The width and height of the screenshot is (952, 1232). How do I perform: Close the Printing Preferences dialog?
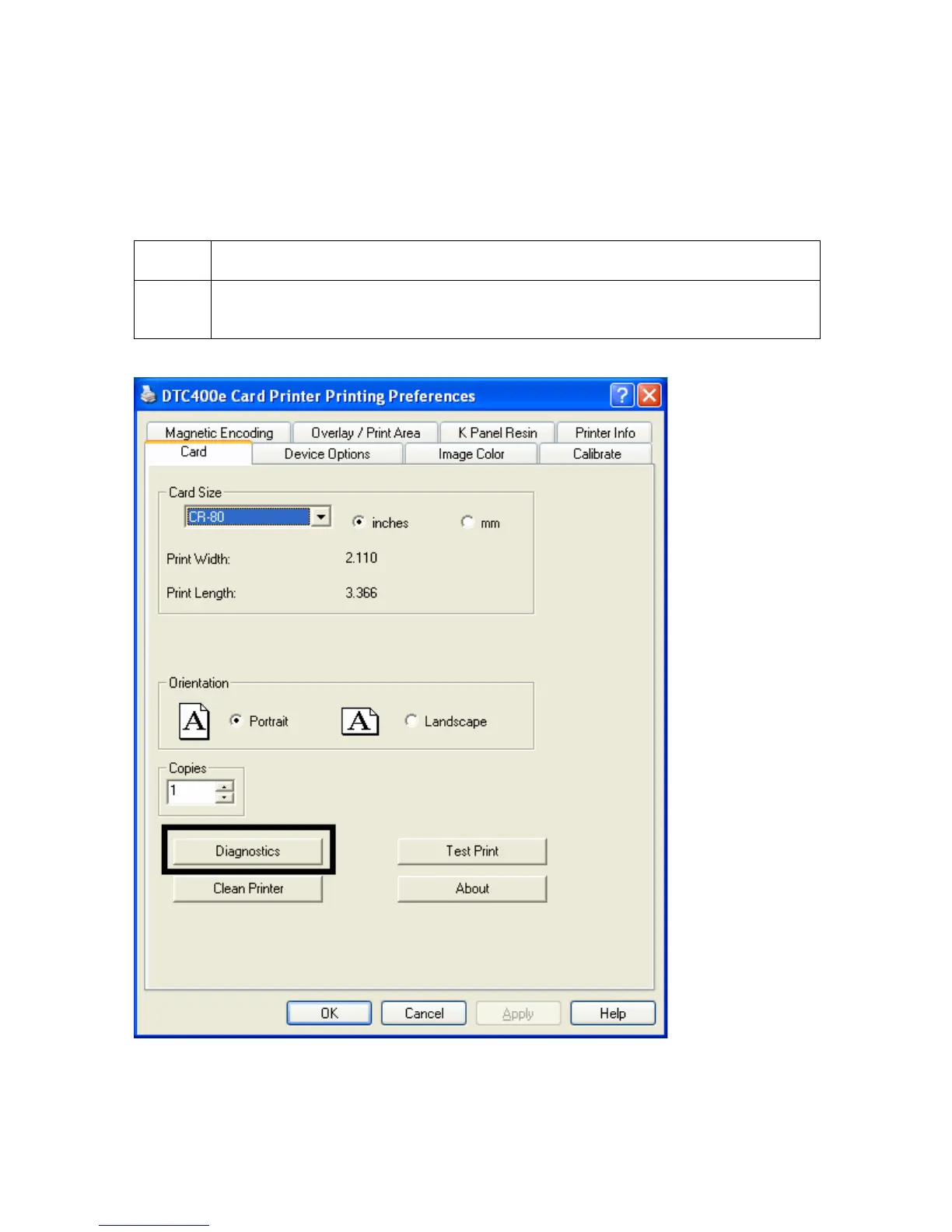649,396
